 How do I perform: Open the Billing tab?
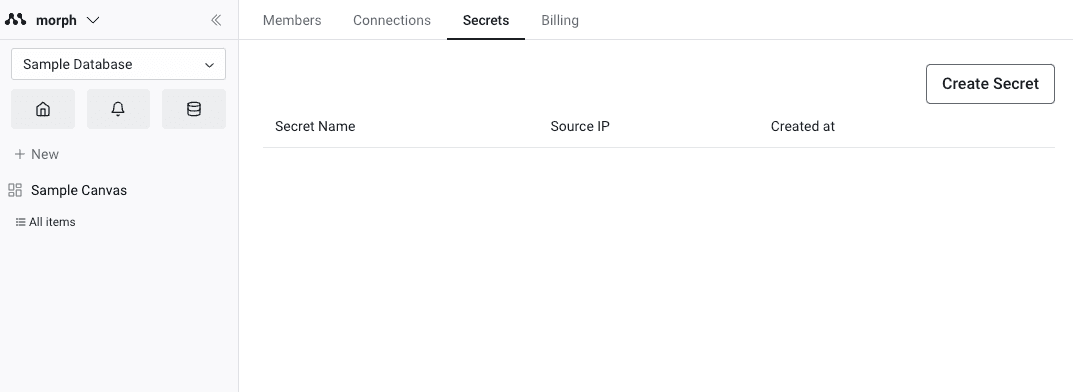click(x=560, y=21)
